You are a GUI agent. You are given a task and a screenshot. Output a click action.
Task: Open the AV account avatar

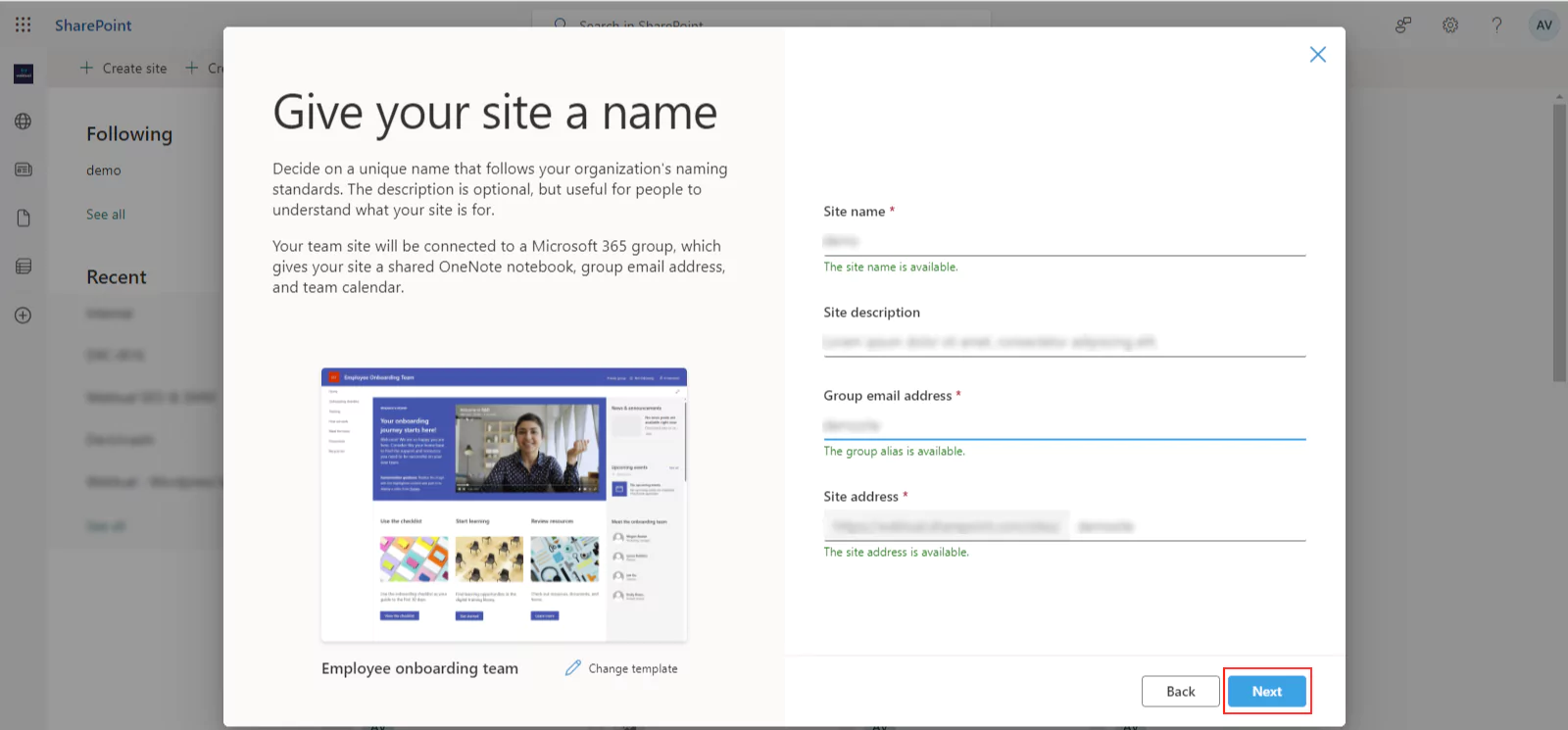[x=1544, y=25]
